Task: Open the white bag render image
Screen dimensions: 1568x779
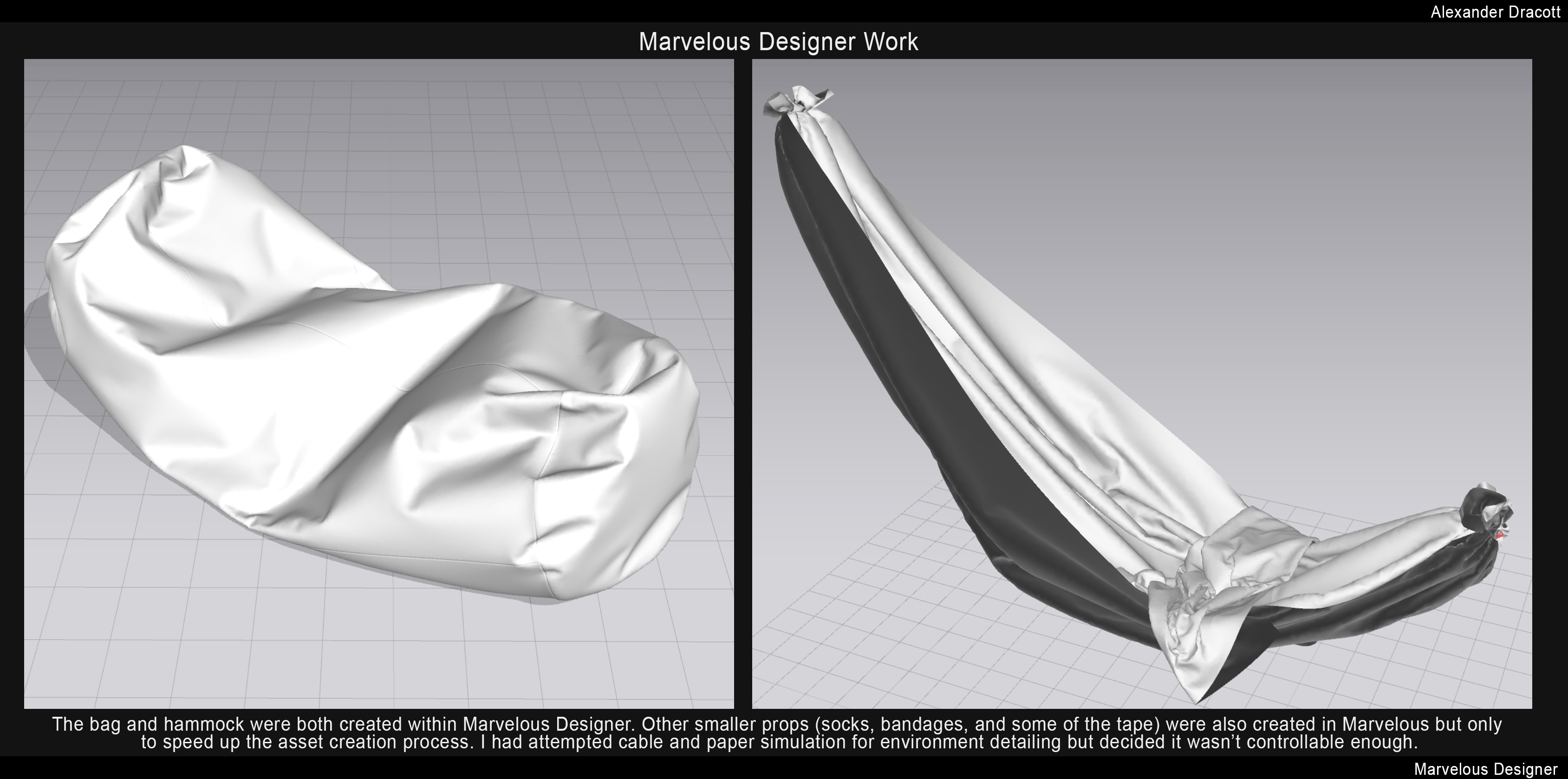Action: tap(378, 384)
